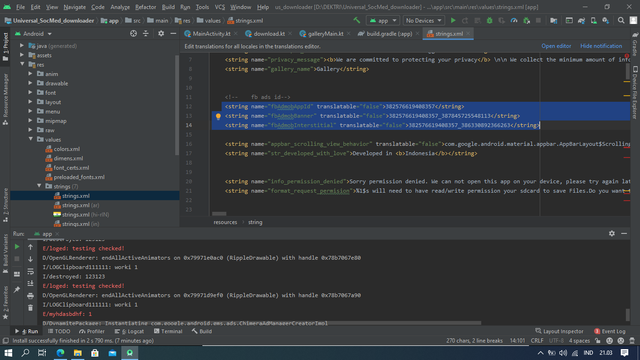Open the VCS menu
Screen dimensions: 640x360
[x=220, y=7]
